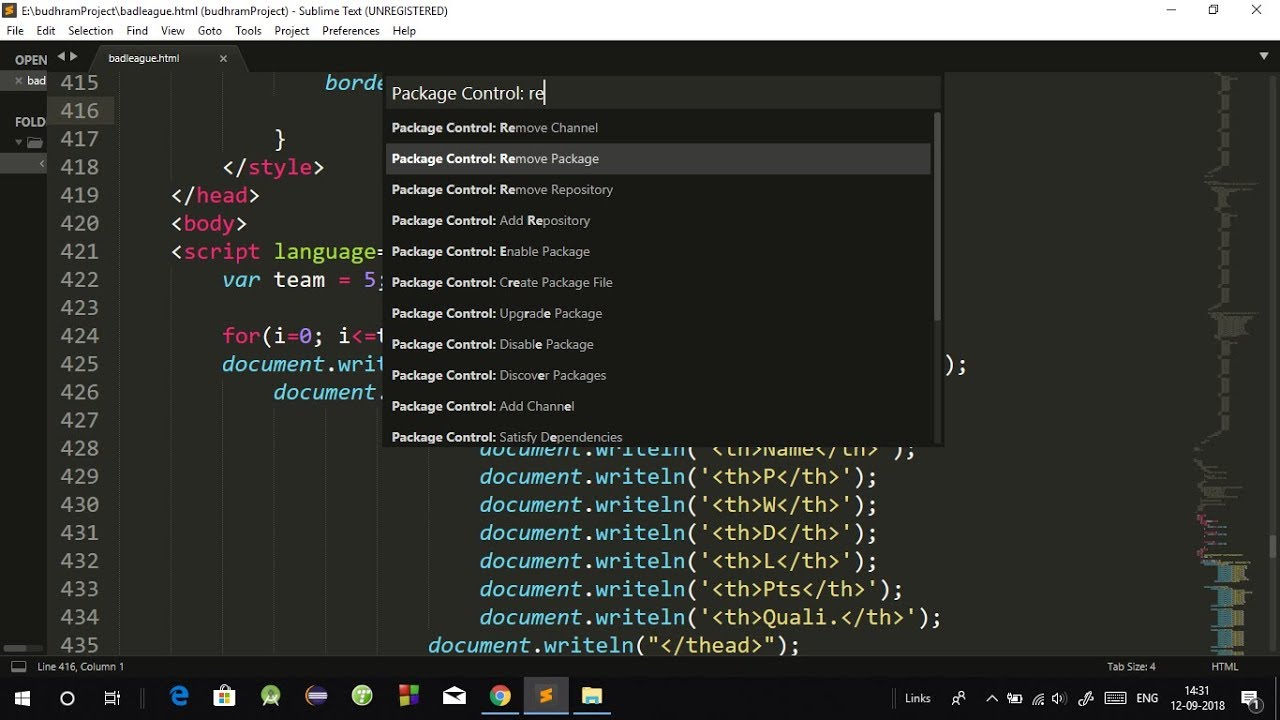Select the project folder icon in sidebar
Screen dimensions: 1280x720
coord(35,143)
